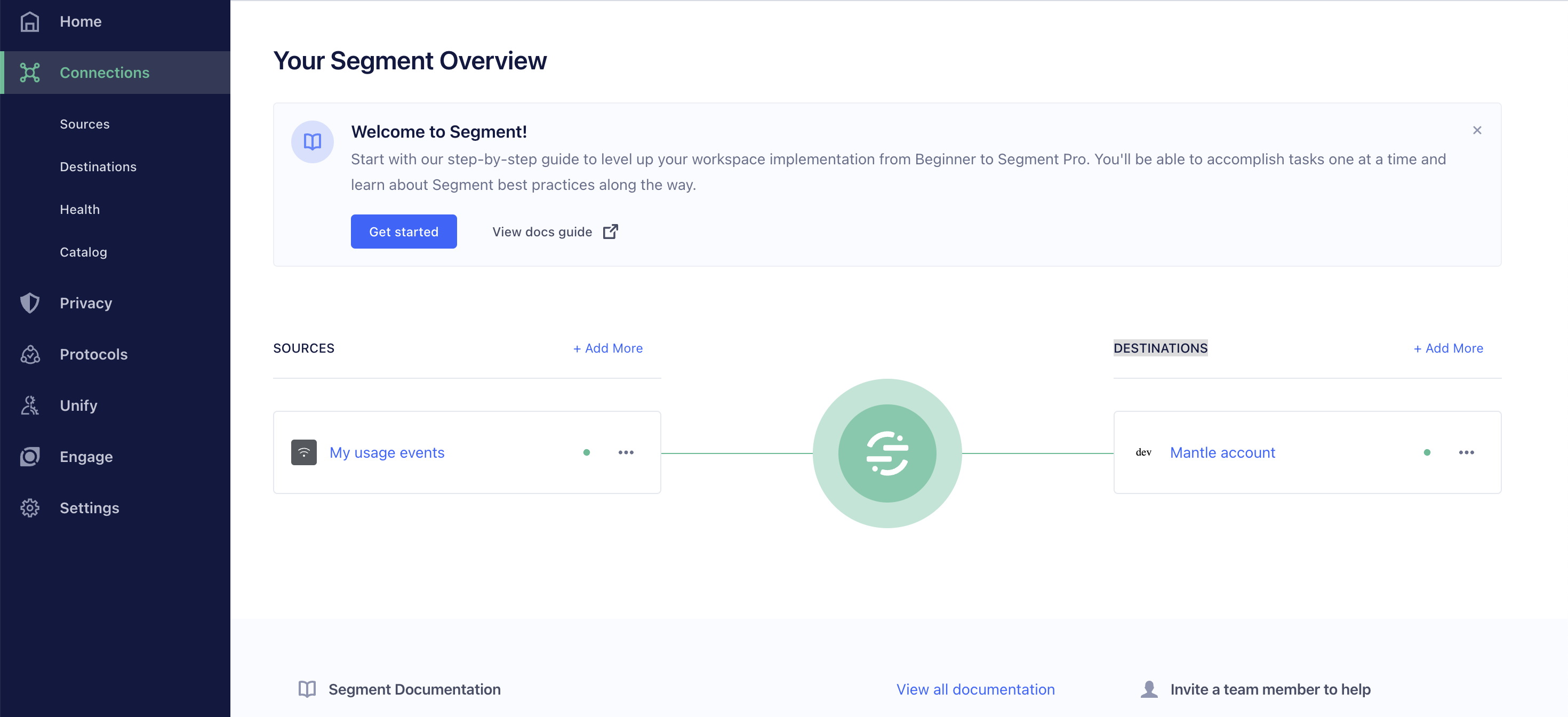Click the Privacy shield icon
The height and width of the screenshot is (717, 1568).
(30, 302)
